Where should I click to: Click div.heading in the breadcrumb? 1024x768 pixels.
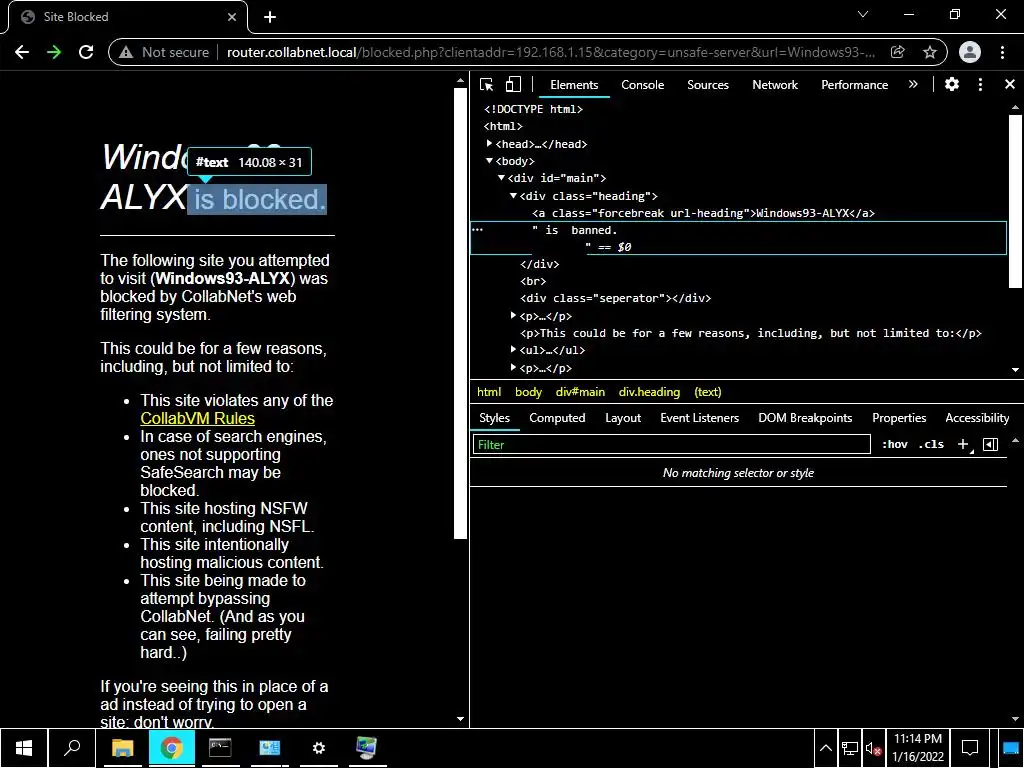click(x=649, y=392)
